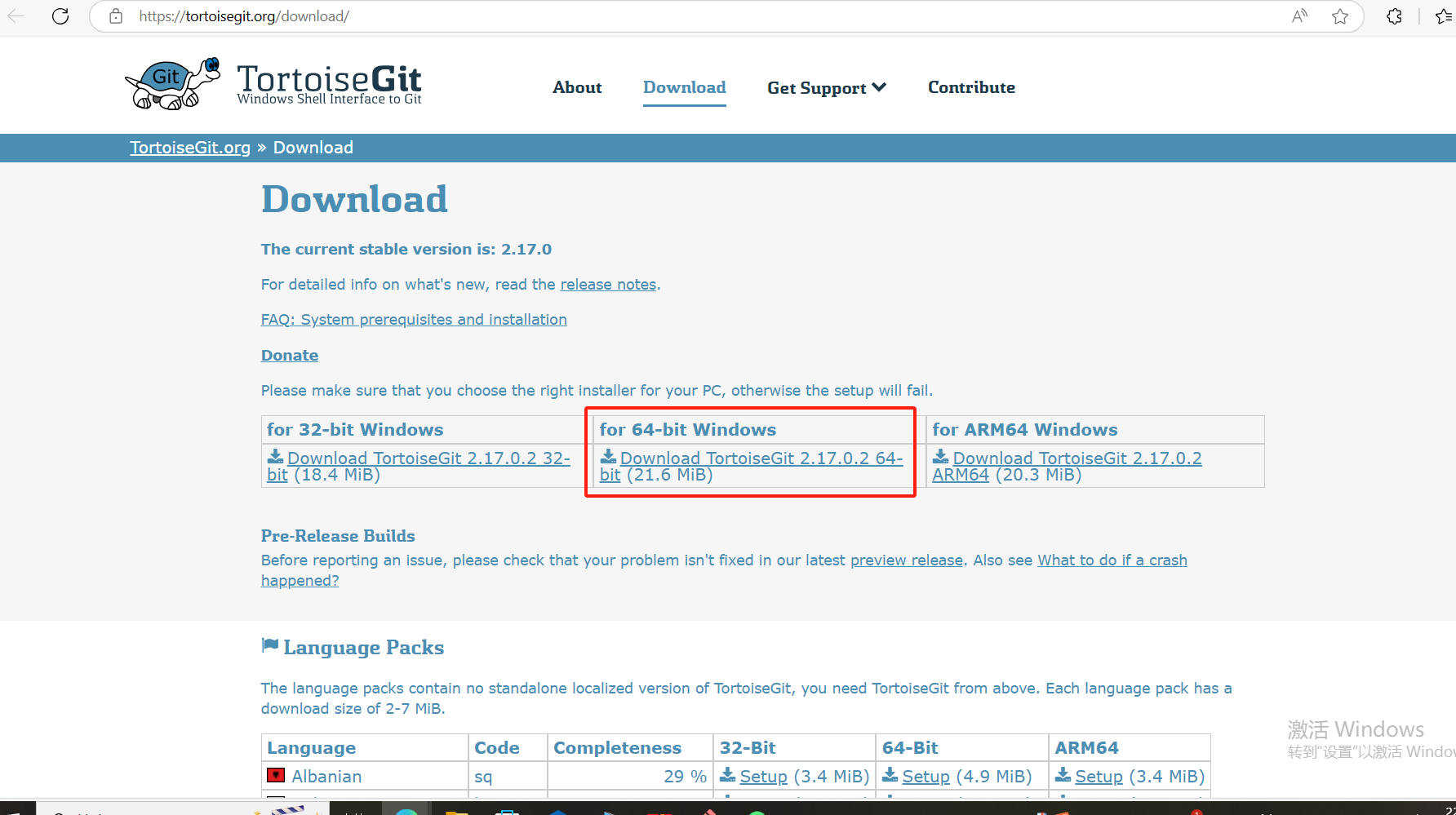Screen dimensions: 1456x815
Task: Click download icon beside the 32-bit installer
Action: pyautogui.click(x=276, y=456)
